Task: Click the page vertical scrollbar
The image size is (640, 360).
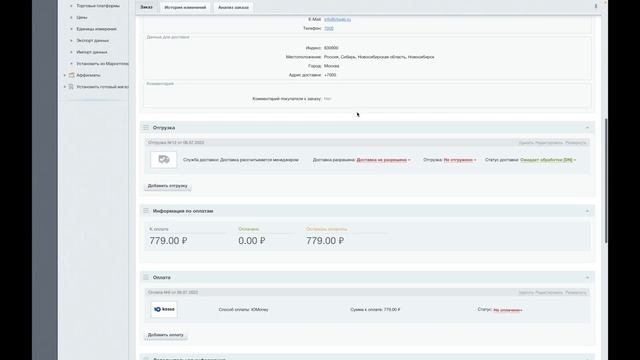Action: pyautogui.click(x=606, y=180)
